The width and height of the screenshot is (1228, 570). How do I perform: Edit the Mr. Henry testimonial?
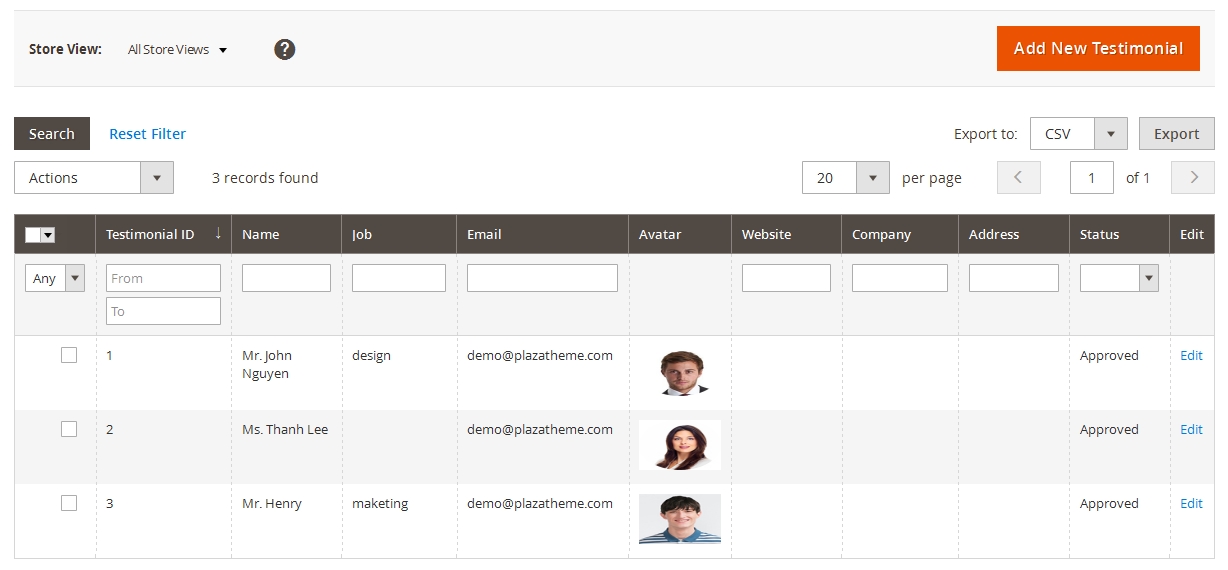point(1191,503)
